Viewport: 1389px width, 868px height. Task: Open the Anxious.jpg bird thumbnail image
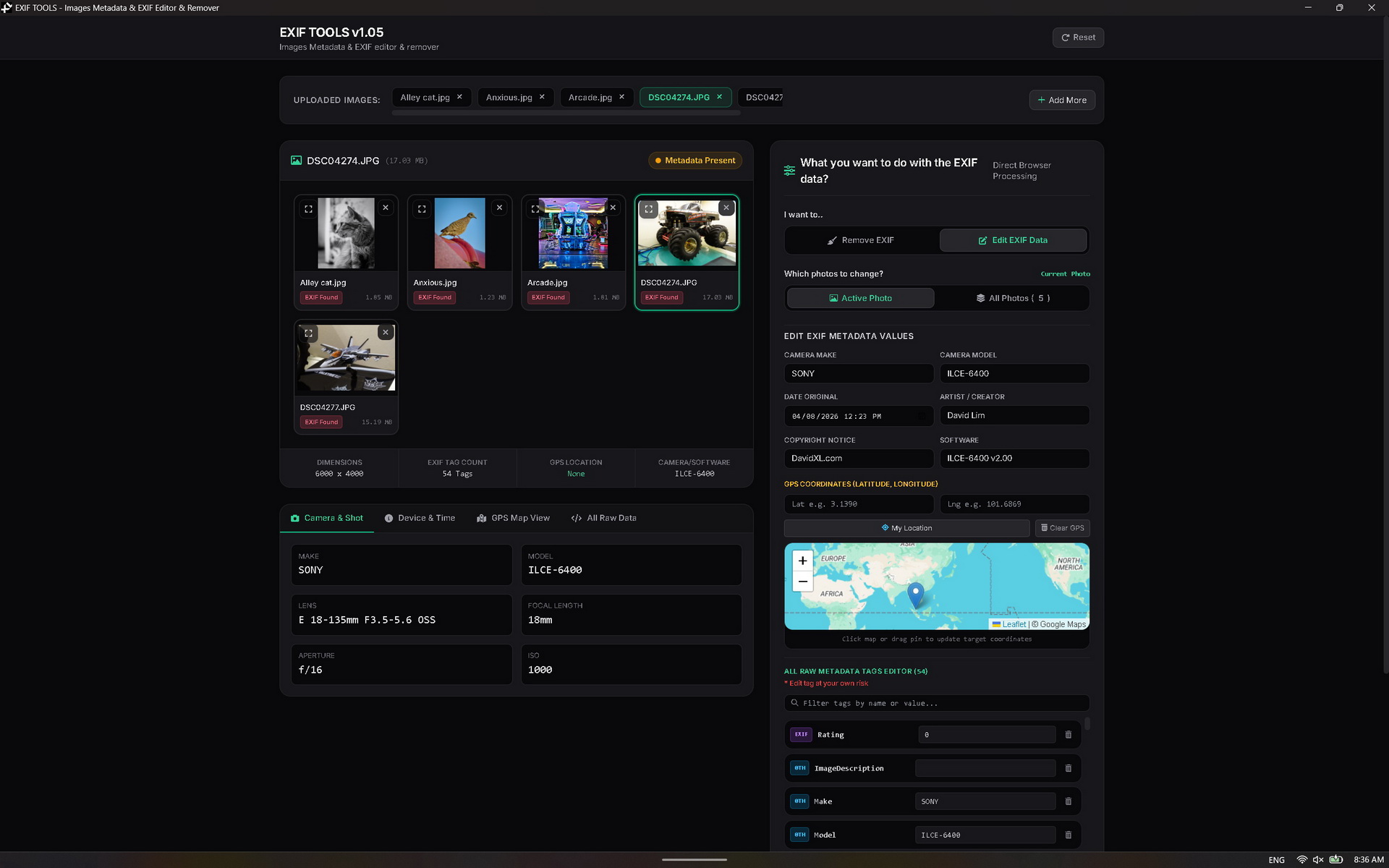click(459, 234)
